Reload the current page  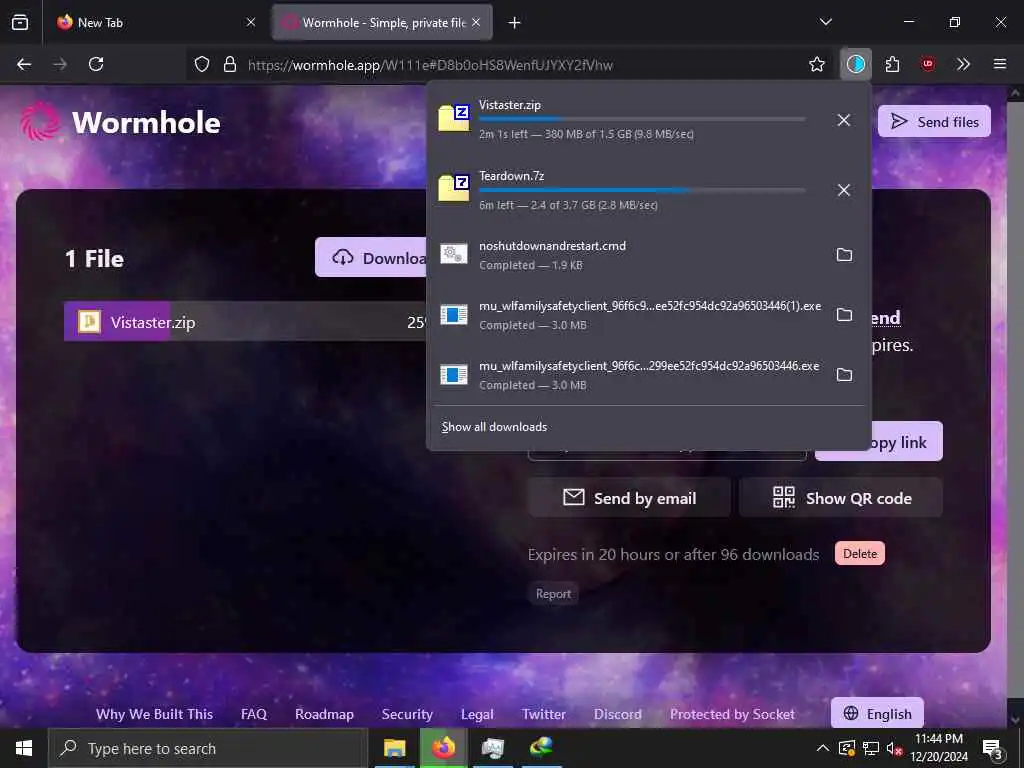(96, 64)
